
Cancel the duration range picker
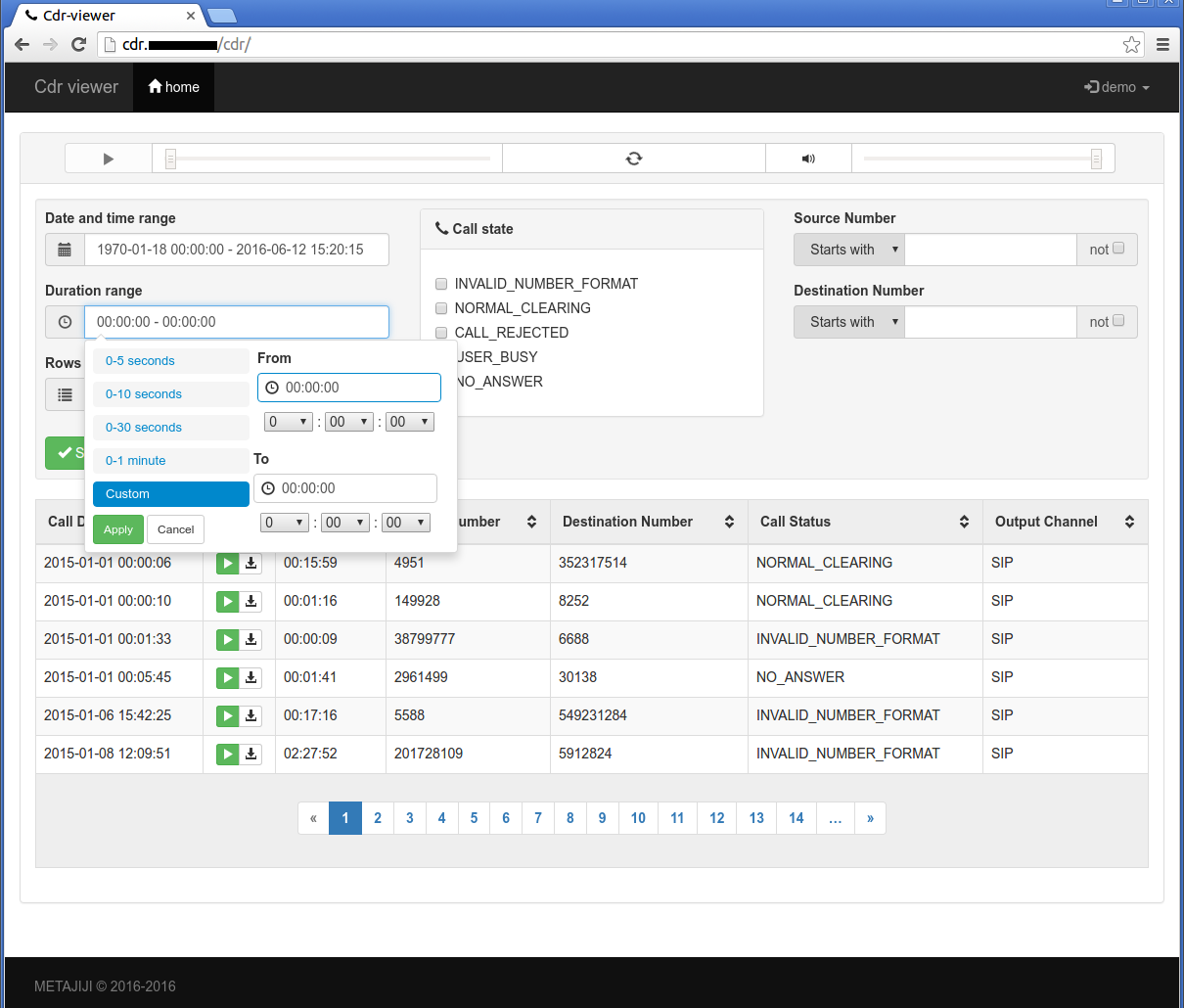(176, 529)
